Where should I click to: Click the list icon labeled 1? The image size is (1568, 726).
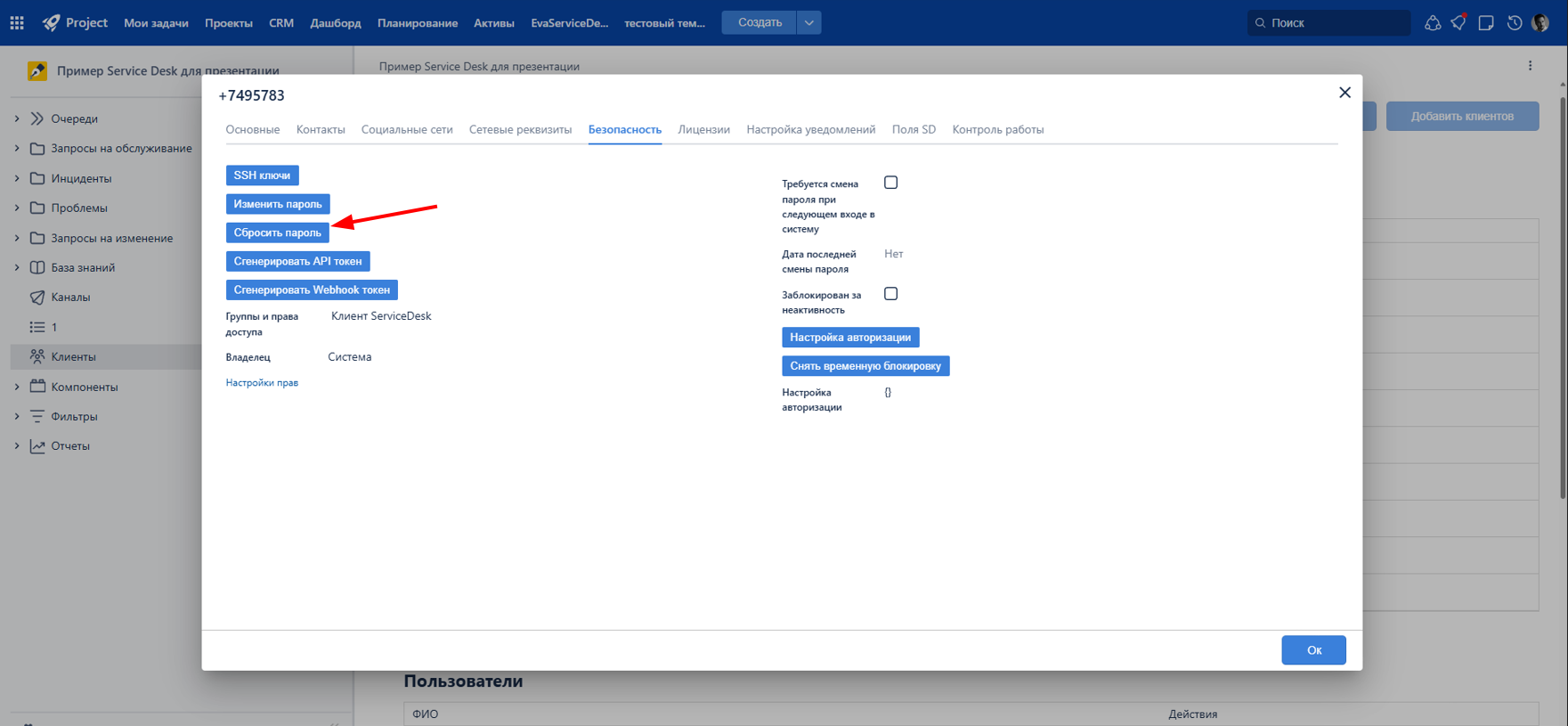click(x=37, y=327)
